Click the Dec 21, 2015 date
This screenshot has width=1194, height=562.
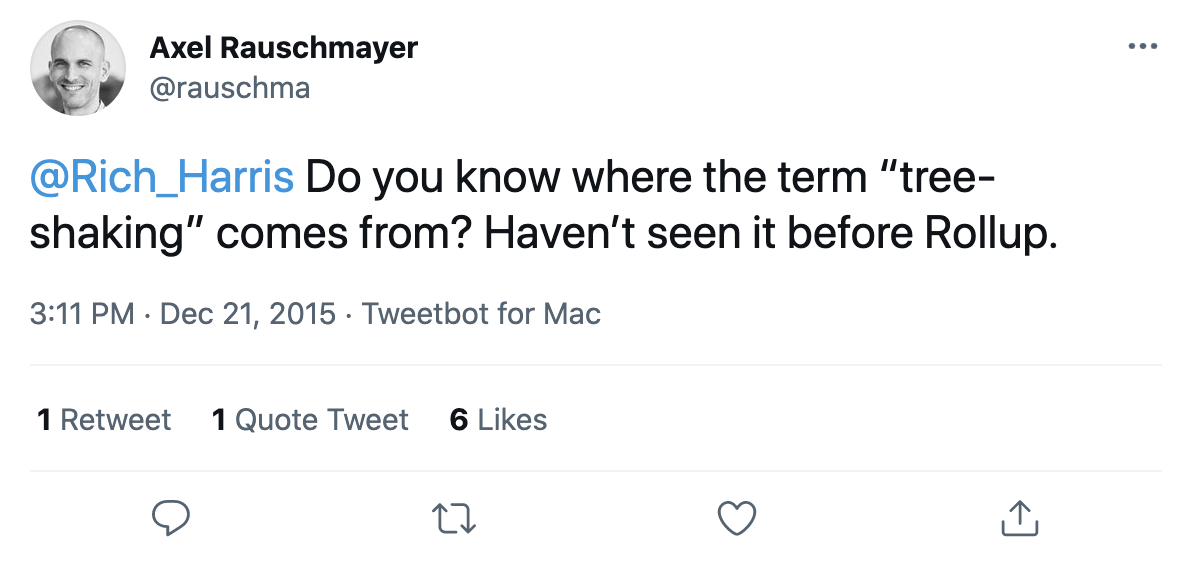(x=247, y=314)
